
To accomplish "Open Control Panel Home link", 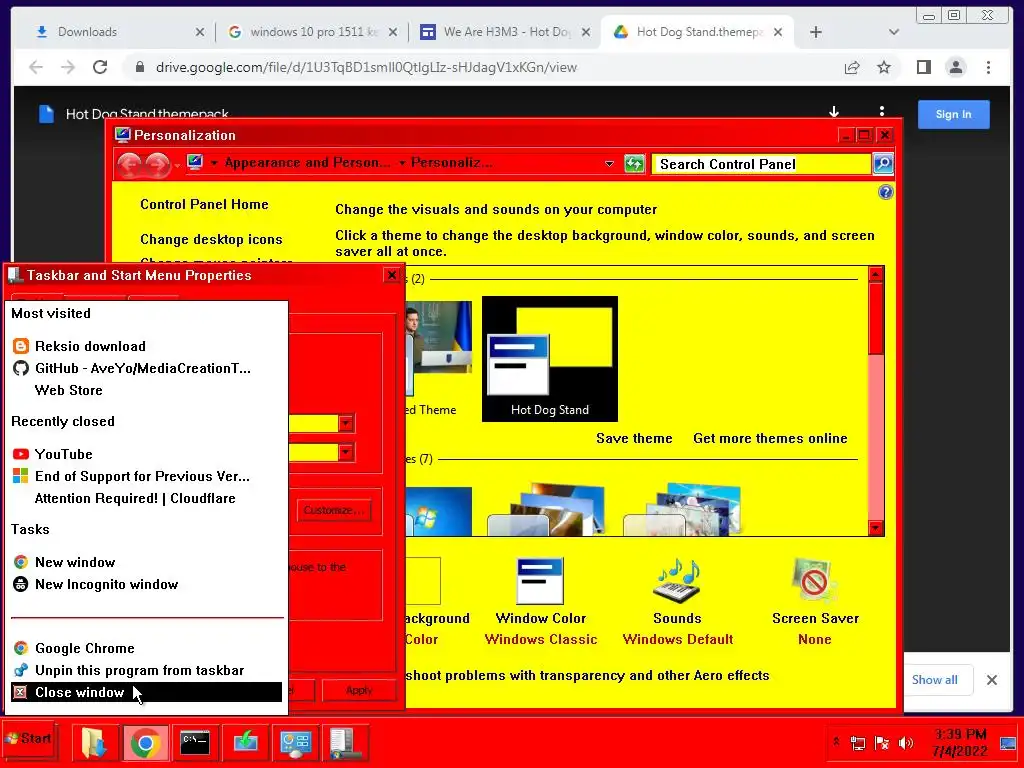I will tap(204, 204).
